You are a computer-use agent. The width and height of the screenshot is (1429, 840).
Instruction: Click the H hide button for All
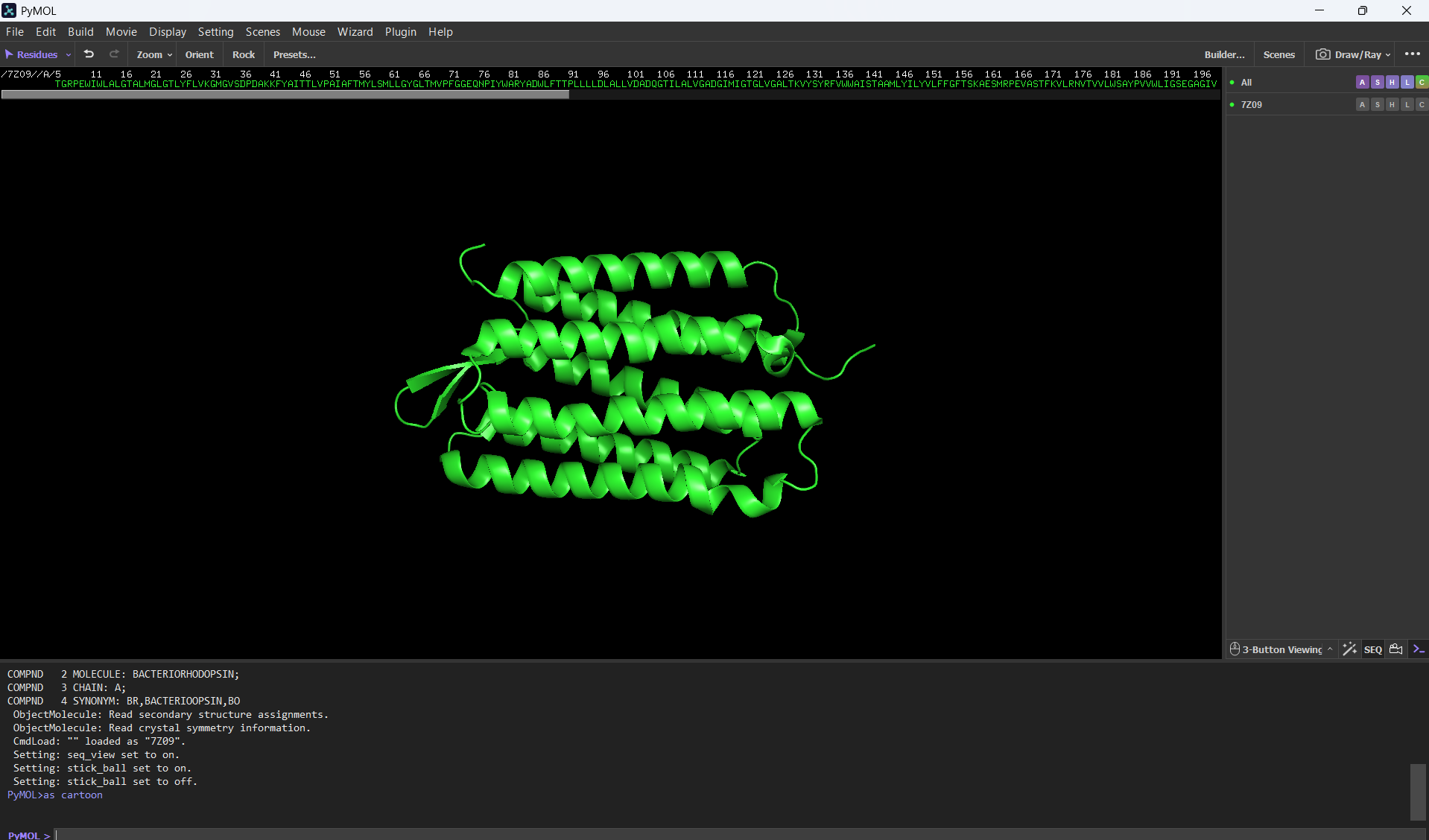pos(1392,83)
